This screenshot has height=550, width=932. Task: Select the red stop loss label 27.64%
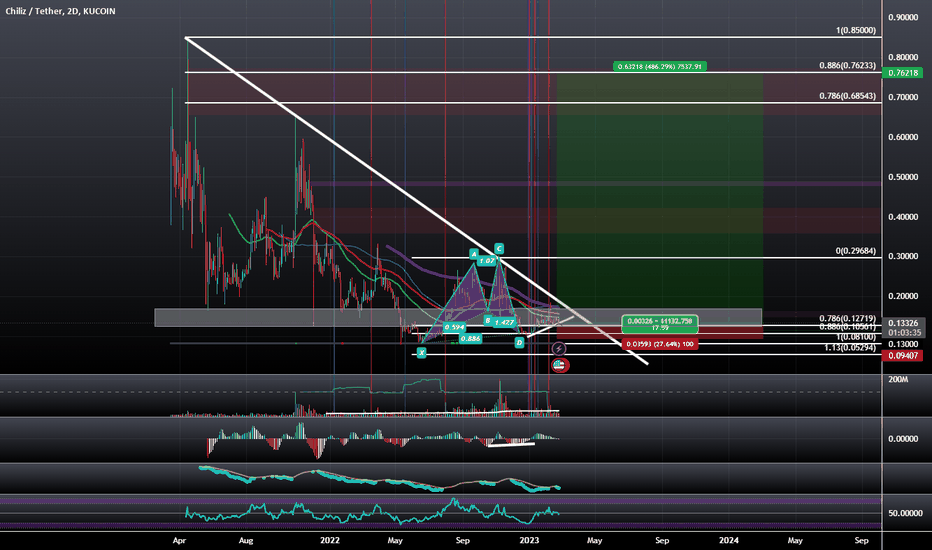660,344
